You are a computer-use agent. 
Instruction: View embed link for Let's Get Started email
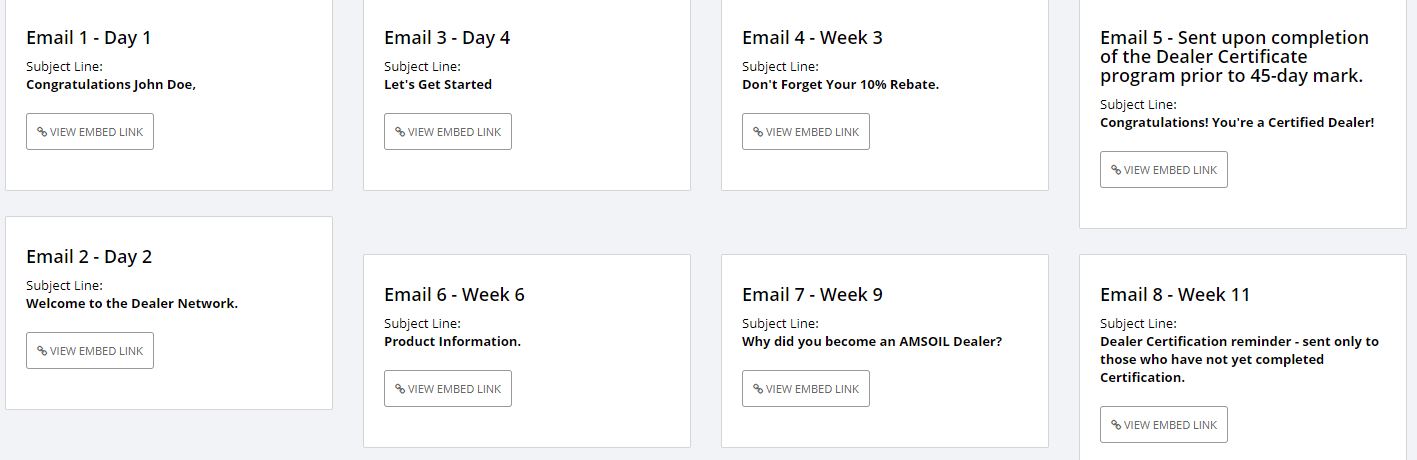[448, 132]
